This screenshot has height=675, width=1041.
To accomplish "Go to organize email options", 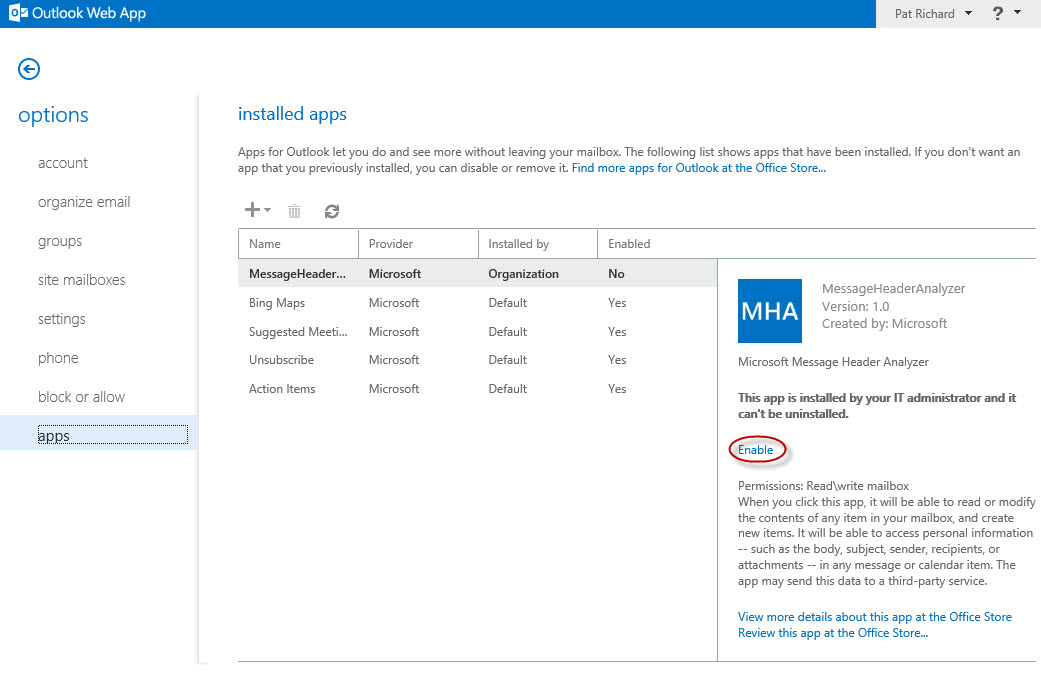I will click(84, 202).
